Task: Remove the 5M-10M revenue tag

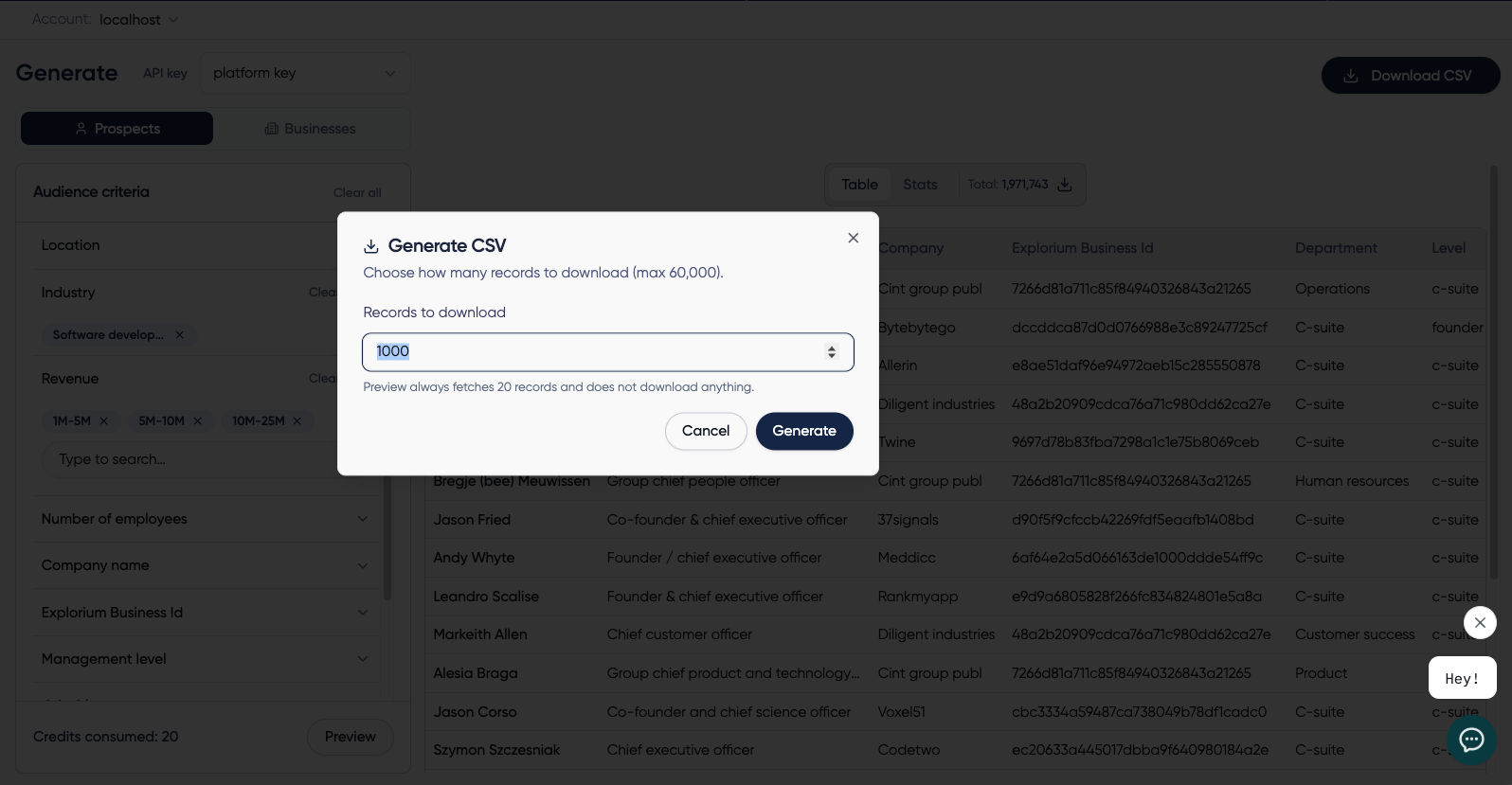Action: [197, 421]
